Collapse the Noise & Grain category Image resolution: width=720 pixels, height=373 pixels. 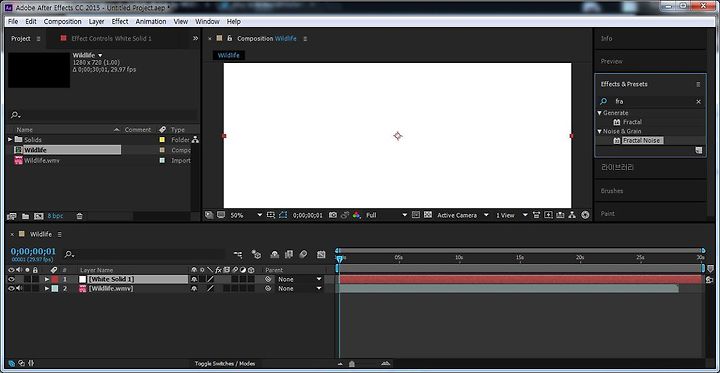pos(600,131)
